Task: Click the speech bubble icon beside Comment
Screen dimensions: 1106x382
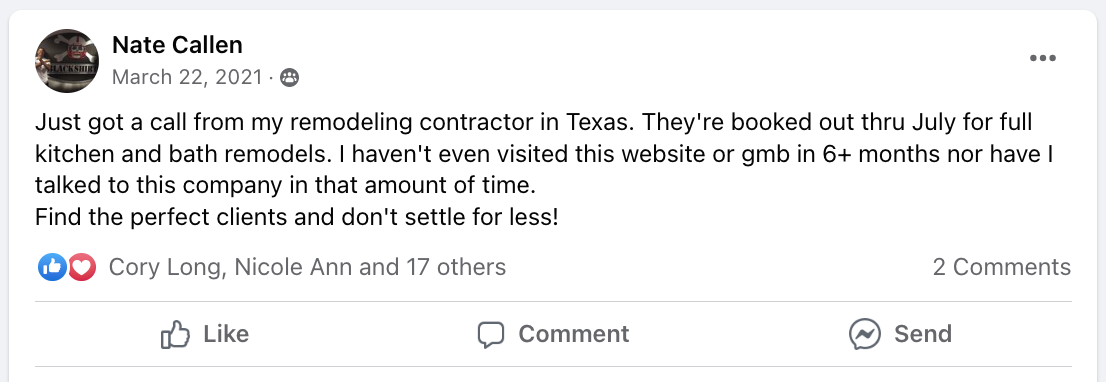Action: [x=491, y=335]
